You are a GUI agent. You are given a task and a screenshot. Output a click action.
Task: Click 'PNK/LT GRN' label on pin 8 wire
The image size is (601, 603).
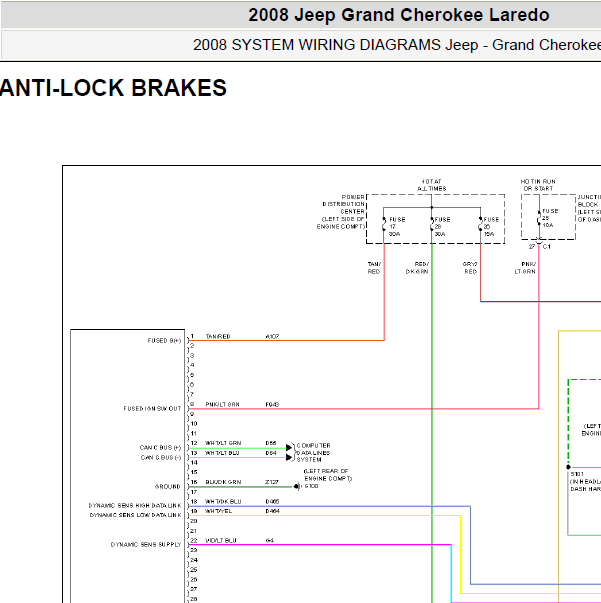(222, 405)
